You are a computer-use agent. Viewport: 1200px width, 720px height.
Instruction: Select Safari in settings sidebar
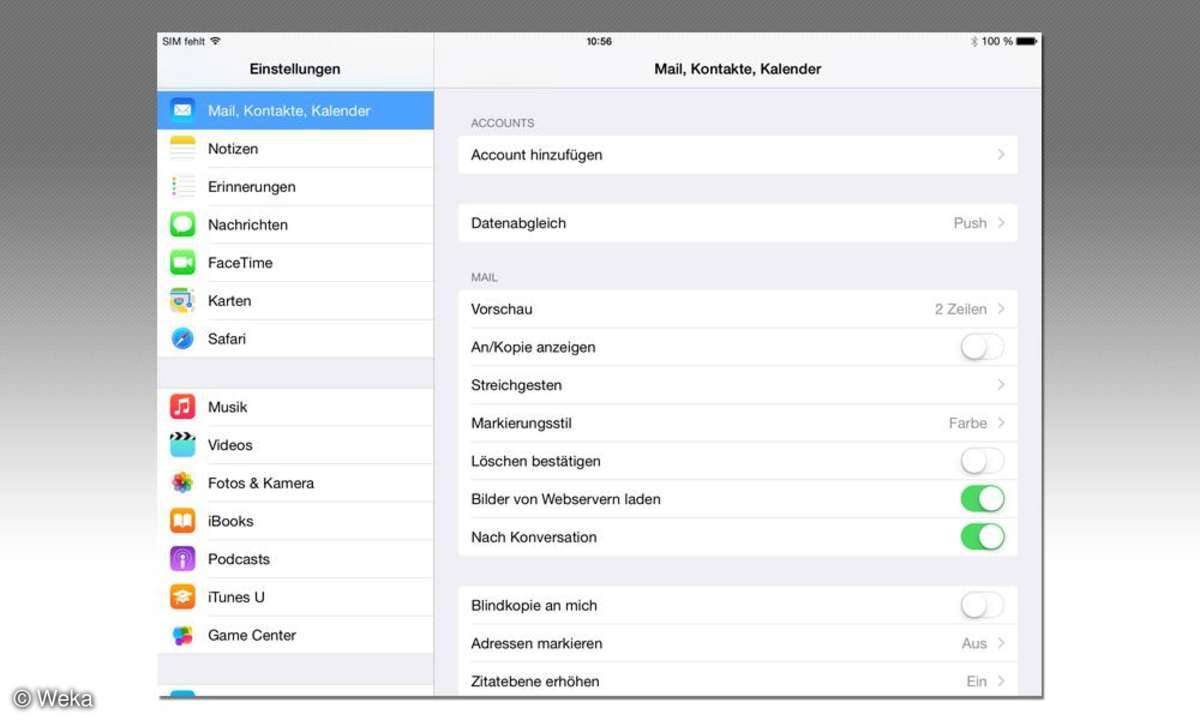(296, 338)
